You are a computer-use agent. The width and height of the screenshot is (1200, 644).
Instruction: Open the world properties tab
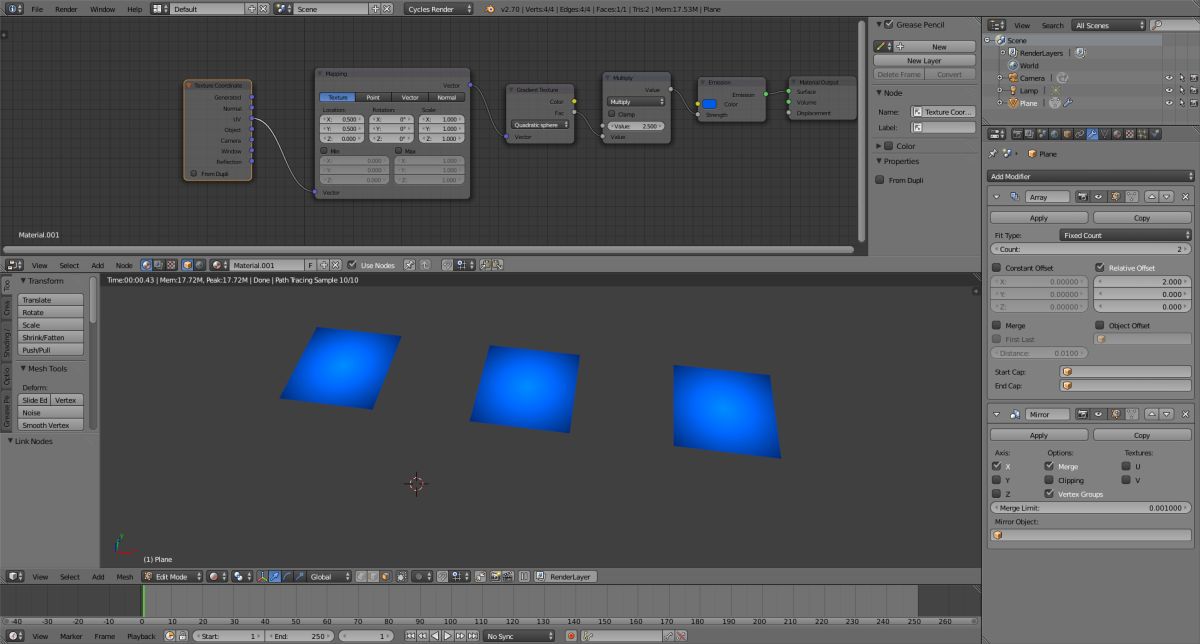coord(1055,133)
